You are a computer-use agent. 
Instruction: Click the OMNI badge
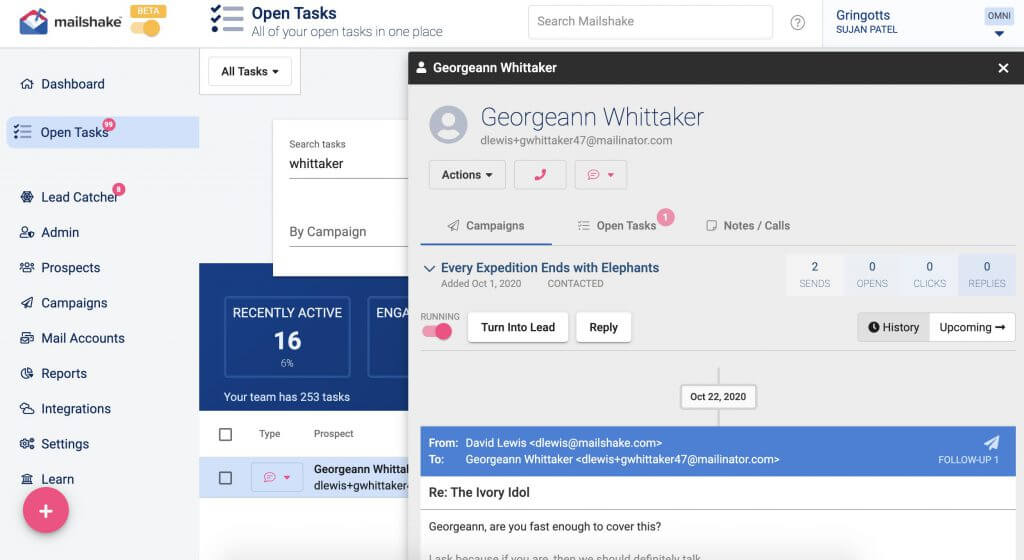pos(999,16)
